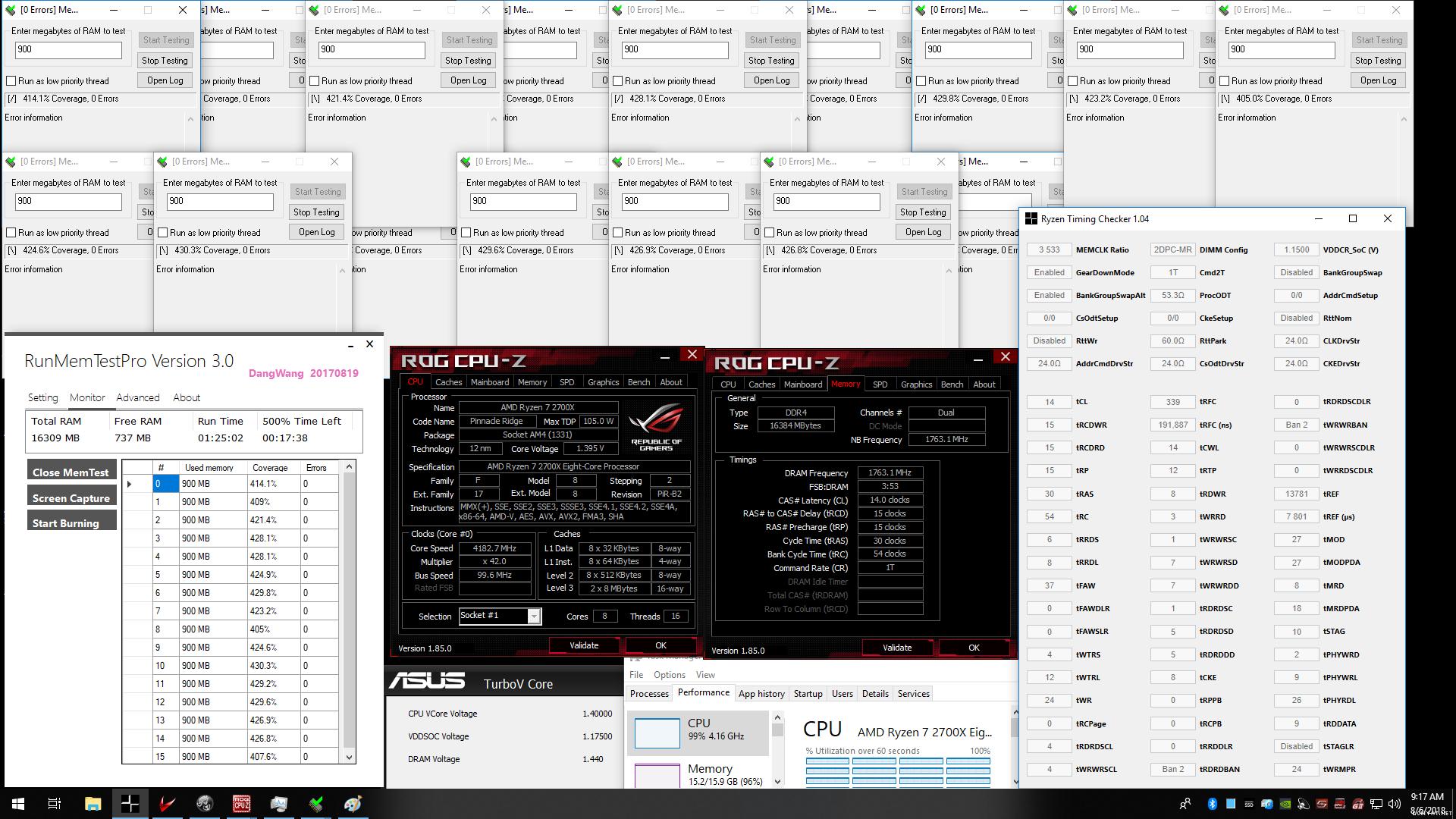This screenshot has height=819, width=1456.
Task: Click RAM megabytes field in MemTest at 429.6% coverage
Action: (523, 202)
